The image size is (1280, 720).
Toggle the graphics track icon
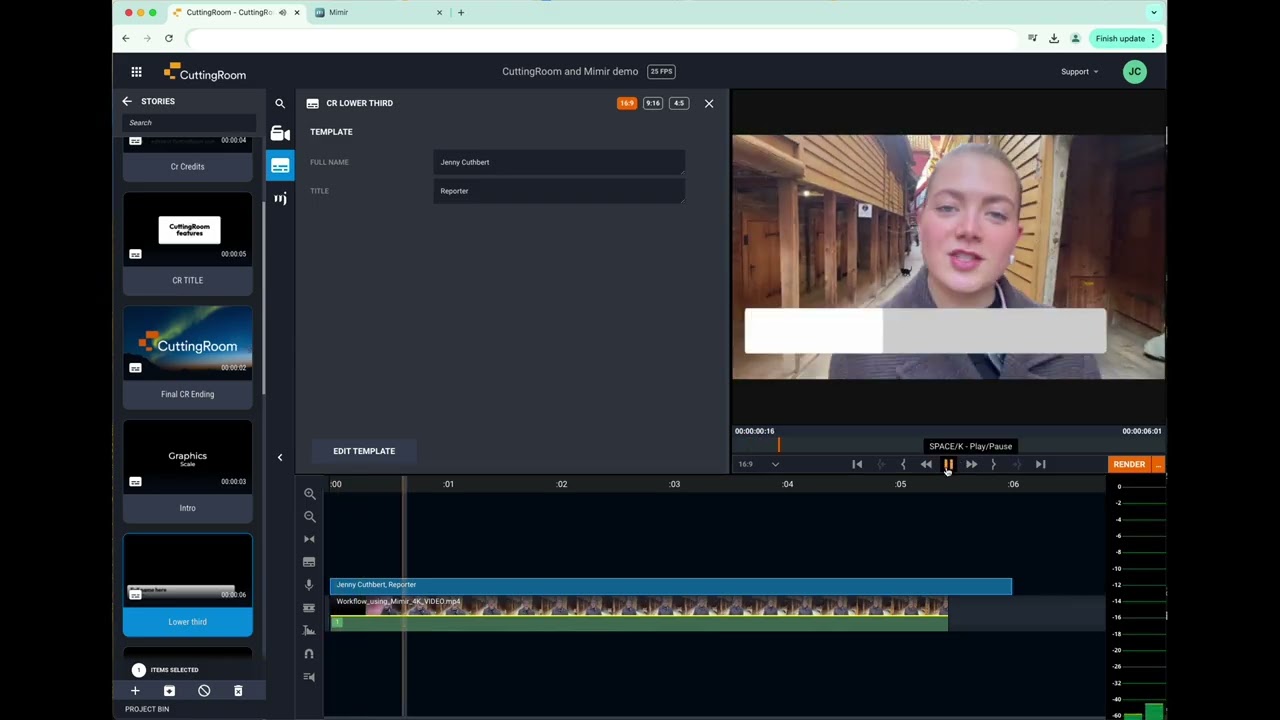(309, 562)
